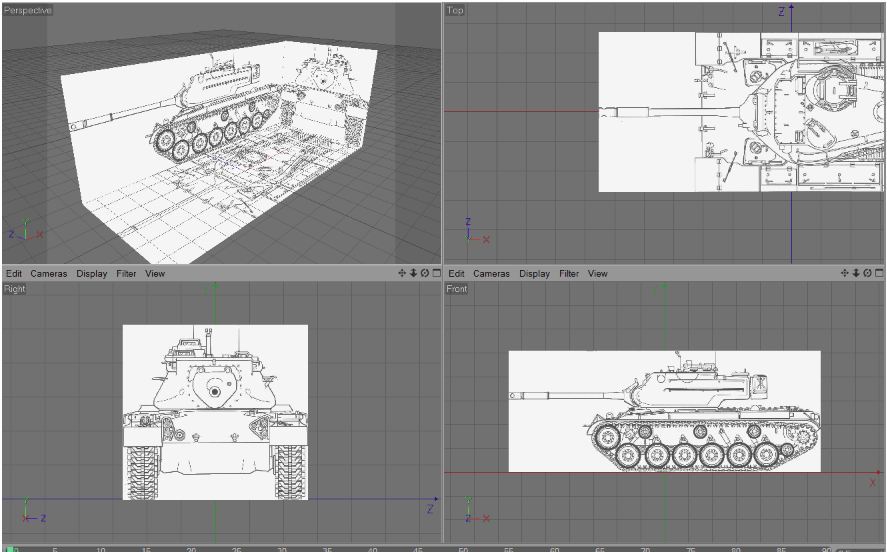Click the pan (move camera) icon of Right viewport

click(402, 273)
